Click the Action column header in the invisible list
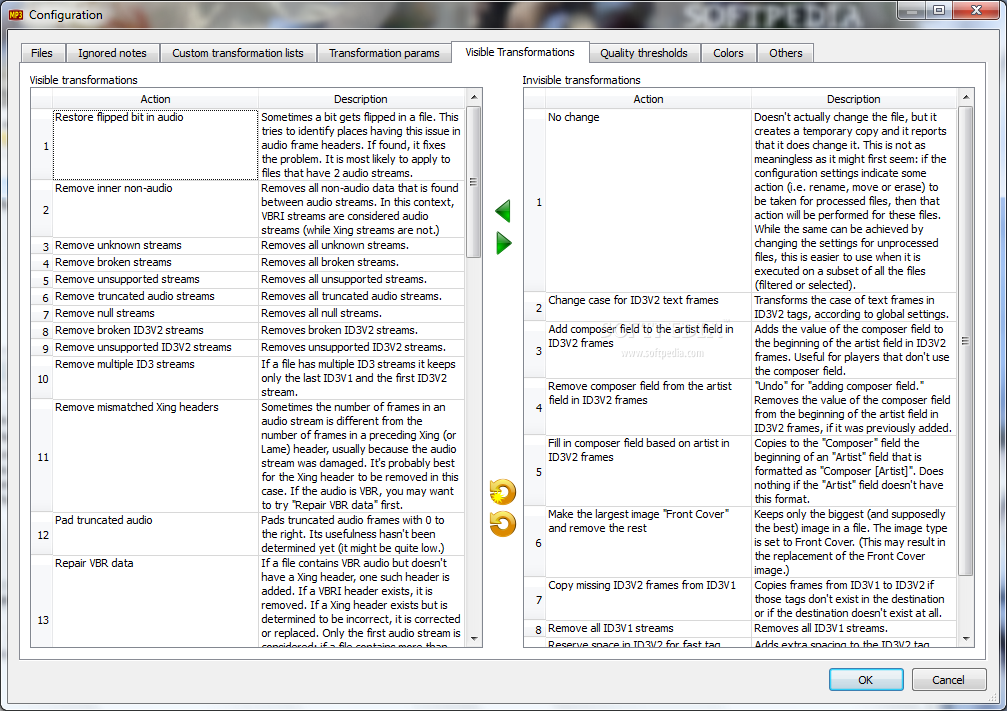Viewport: 1007px width, 711px height. tap(649, 99)
